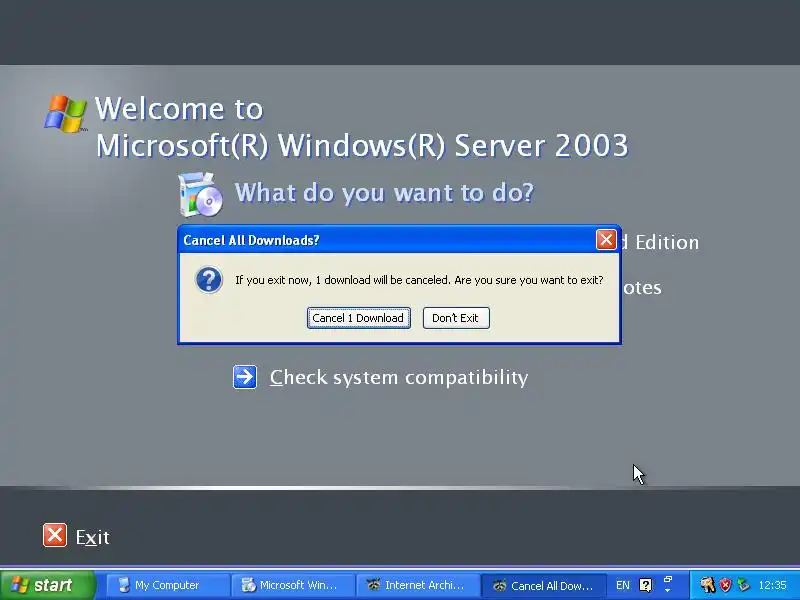Image resolution: width=800 pixels, height=600 pixels.
Task: Click the What do you want to do? heading
Action: (x=384, y=193)
